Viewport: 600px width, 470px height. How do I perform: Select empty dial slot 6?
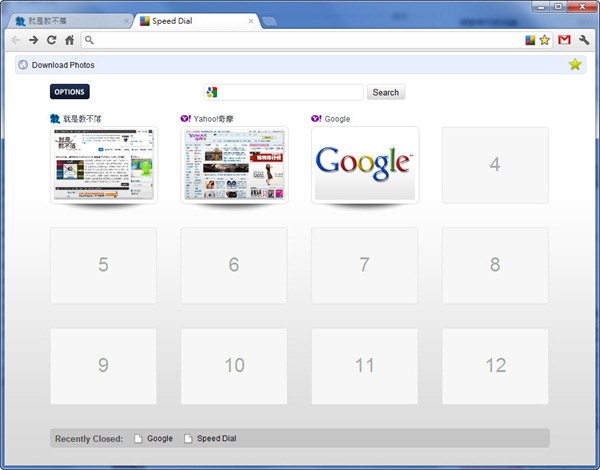click(x=234, y=265)
